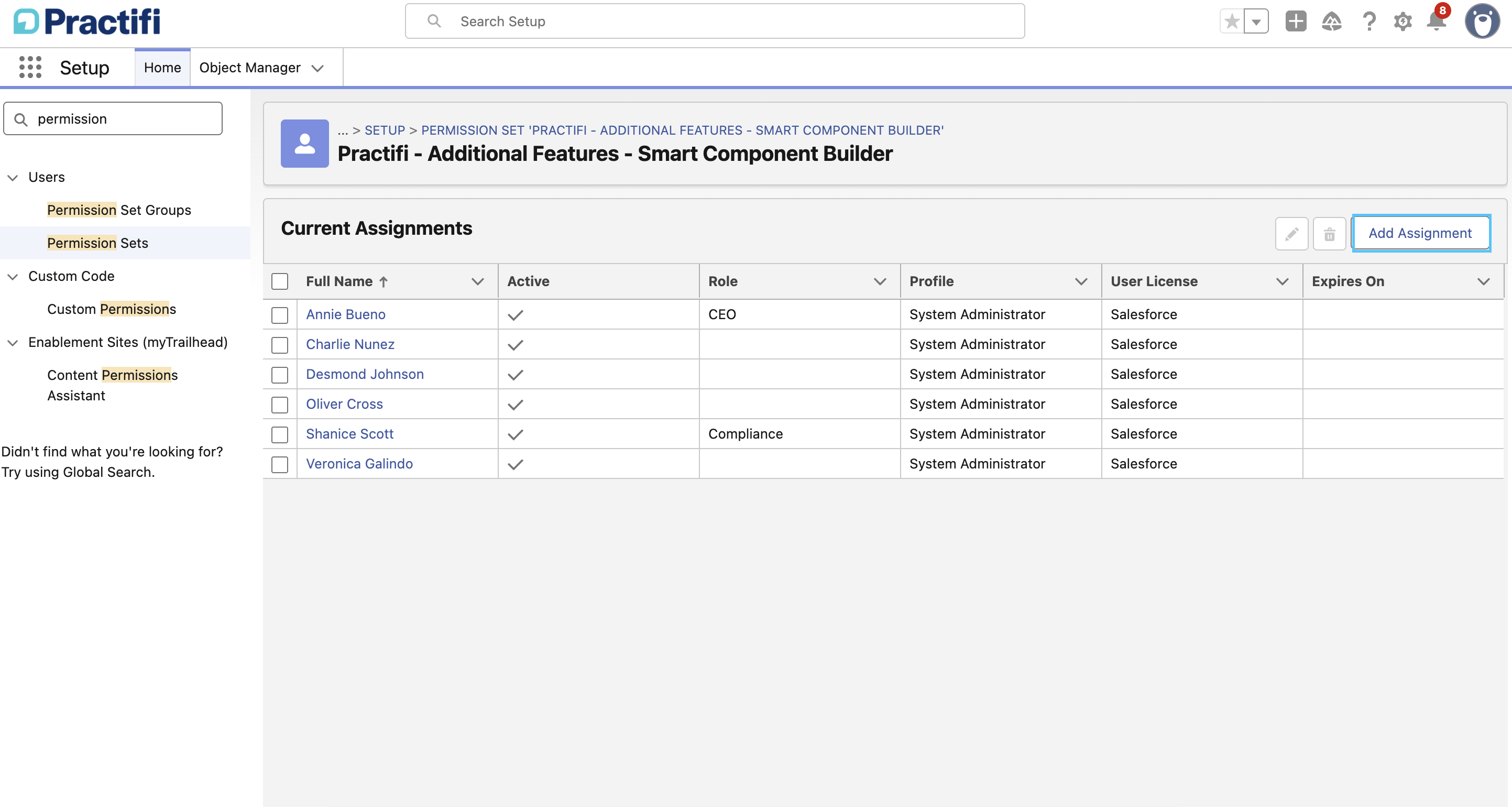Open Shanice Scott's user record
The width and height of the screenshot is (1512, 807).
[349, 434]
